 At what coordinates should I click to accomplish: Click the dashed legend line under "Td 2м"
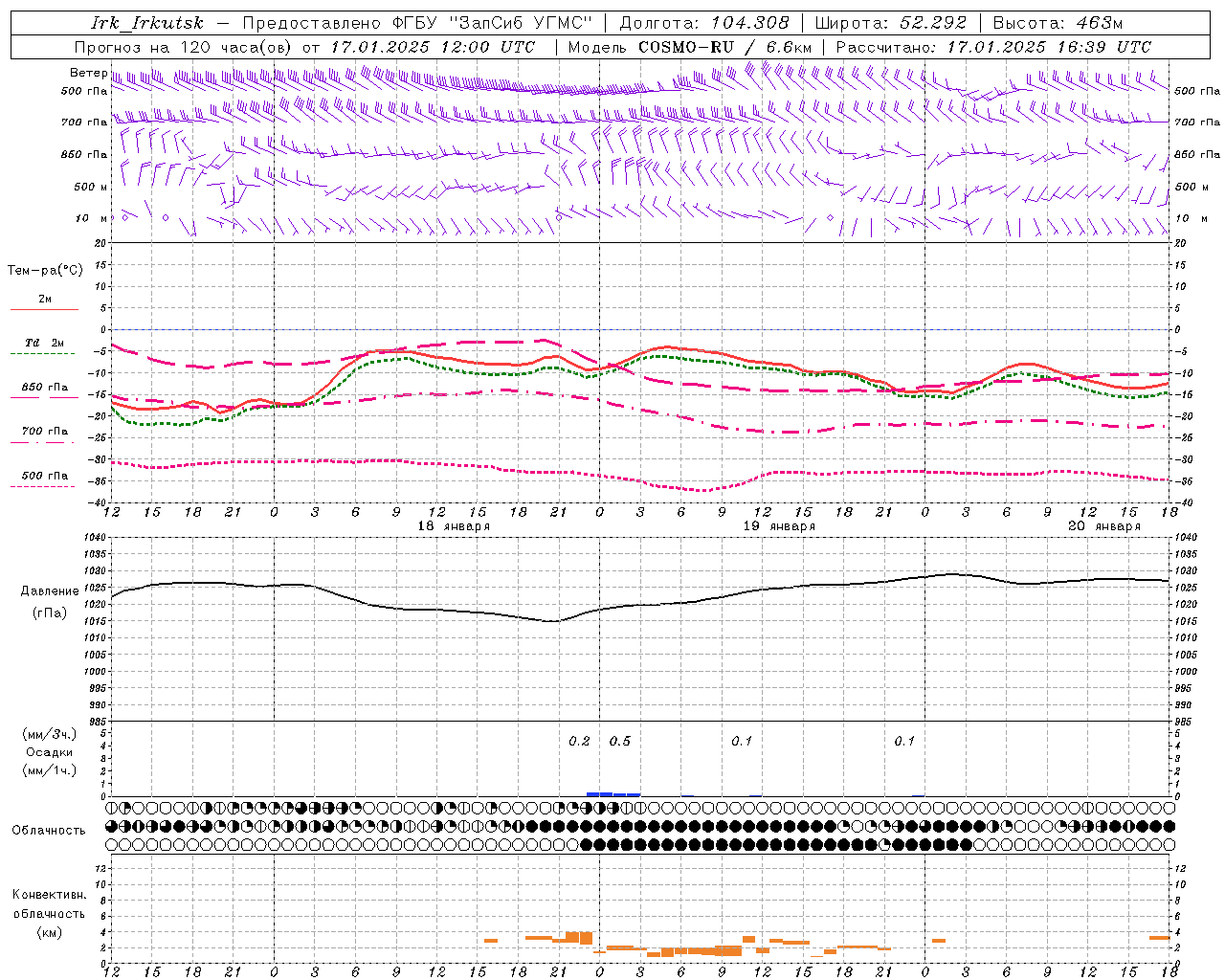coord(44,354)
